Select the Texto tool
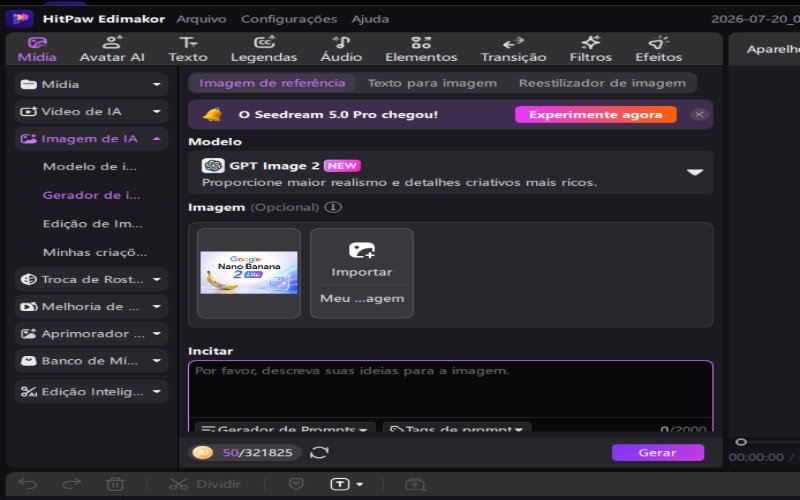 point(188,49)
